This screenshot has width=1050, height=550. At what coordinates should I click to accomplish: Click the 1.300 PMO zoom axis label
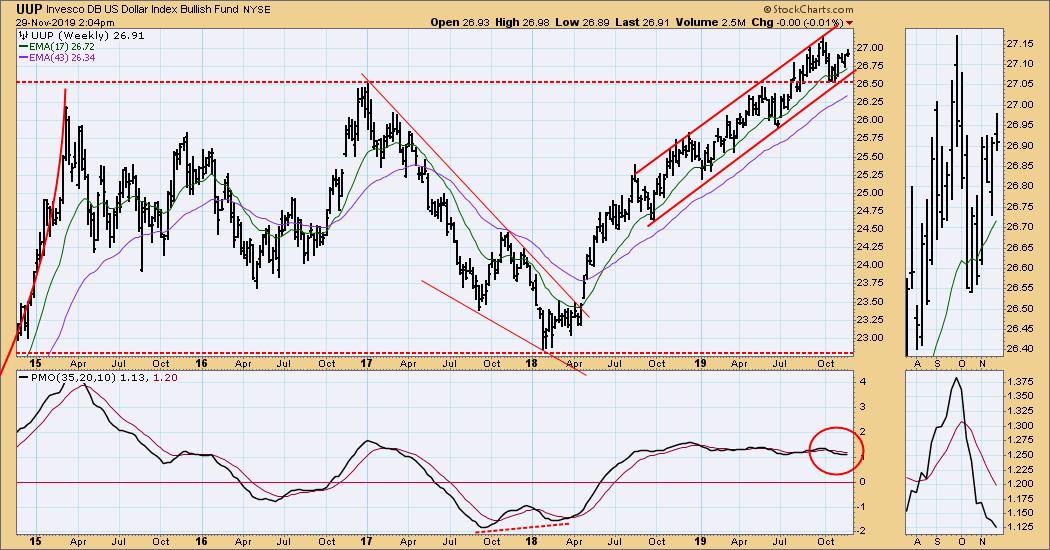click(1020, 425)
